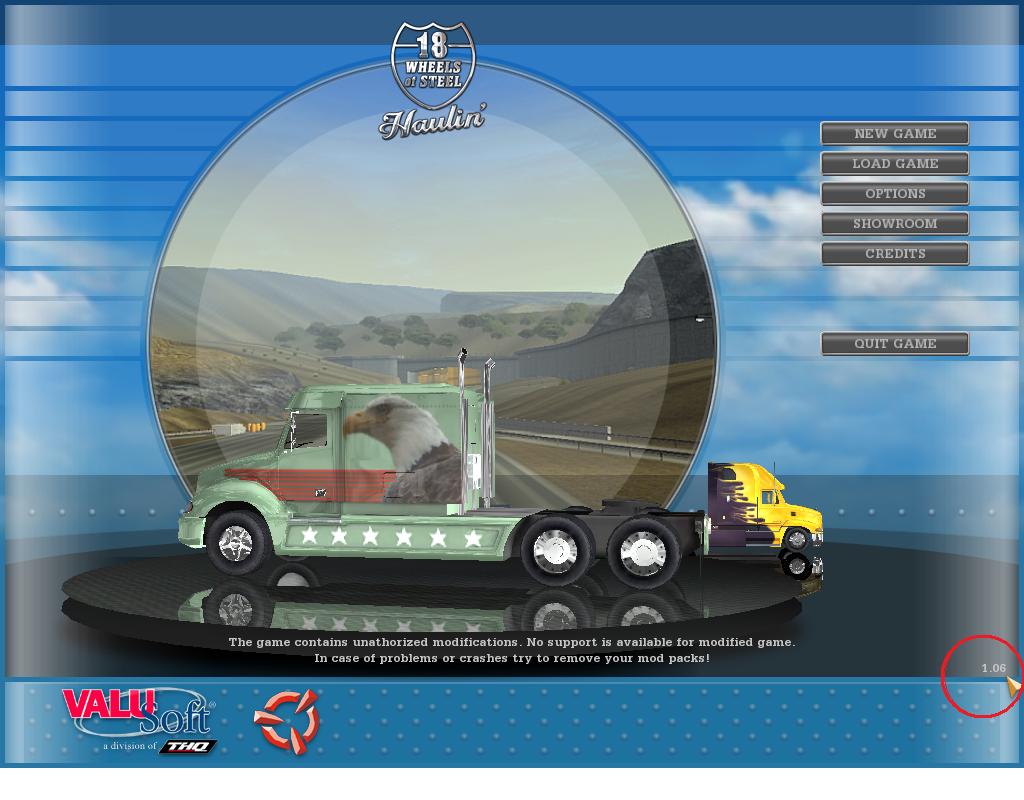Click the bald eagle artwork on cab
Screen dimensions: 1024x800
pyautogui.click(x=402, y=449)
